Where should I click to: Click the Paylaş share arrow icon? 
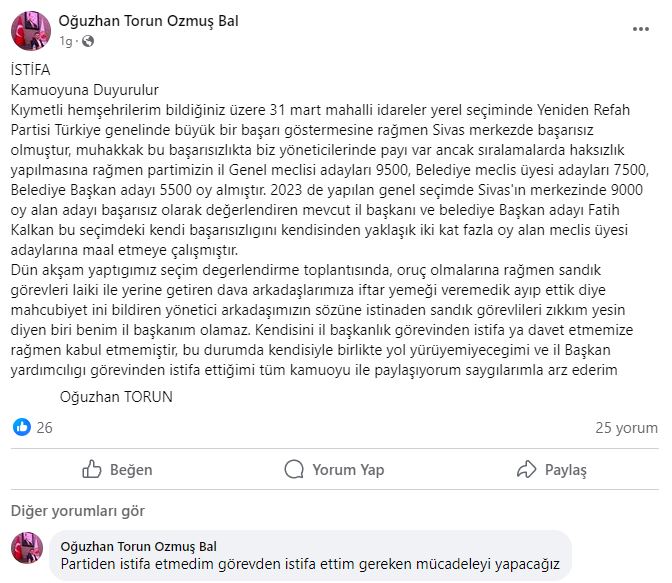526,469
